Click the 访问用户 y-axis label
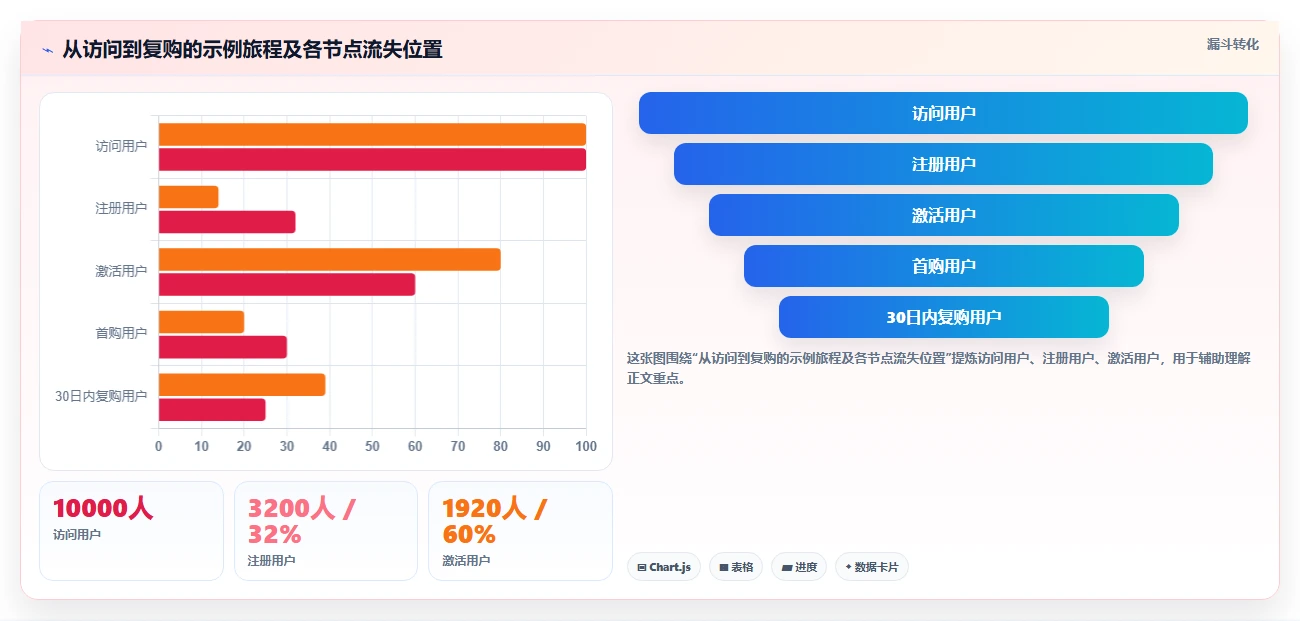The height and width of the screenshot is (621, 1300). pyautogui.click(x=121, y=146)
